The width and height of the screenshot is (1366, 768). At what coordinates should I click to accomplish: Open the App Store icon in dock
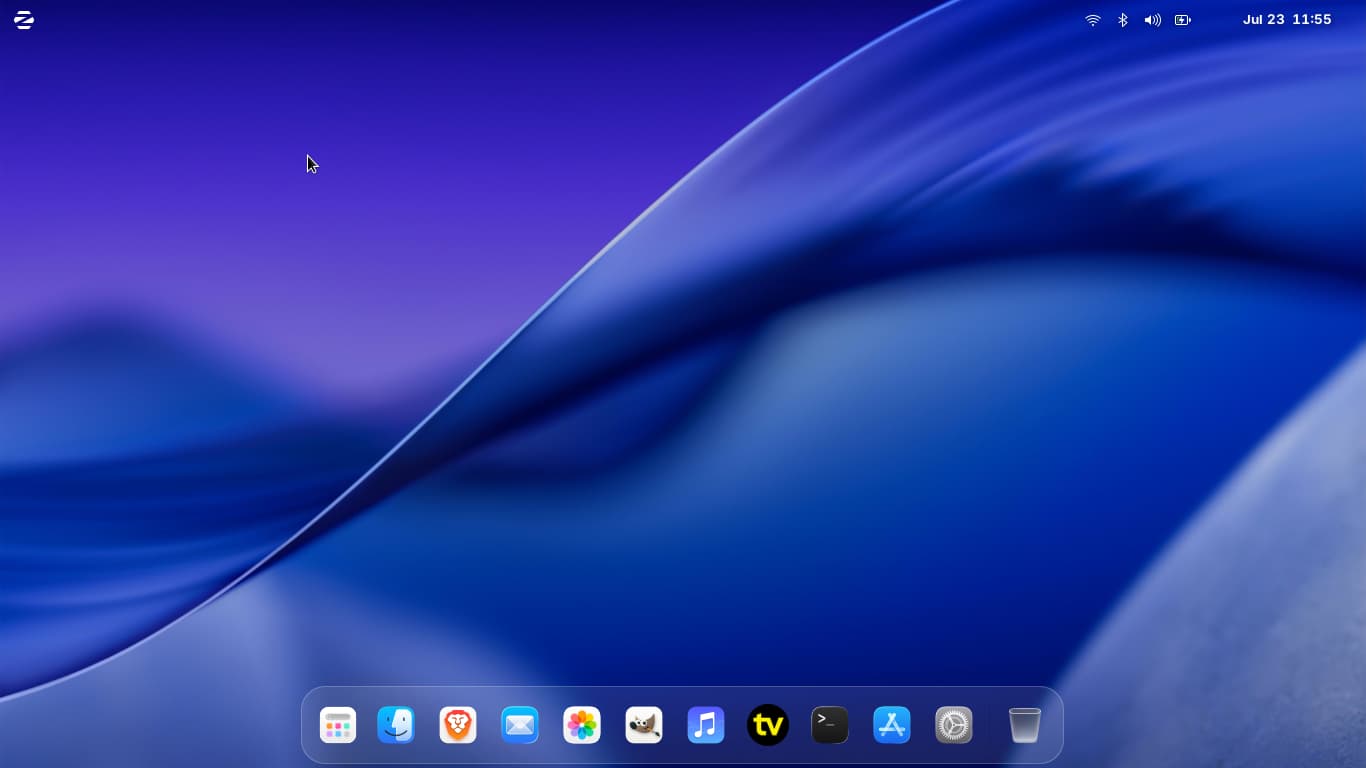coord(892,725)
